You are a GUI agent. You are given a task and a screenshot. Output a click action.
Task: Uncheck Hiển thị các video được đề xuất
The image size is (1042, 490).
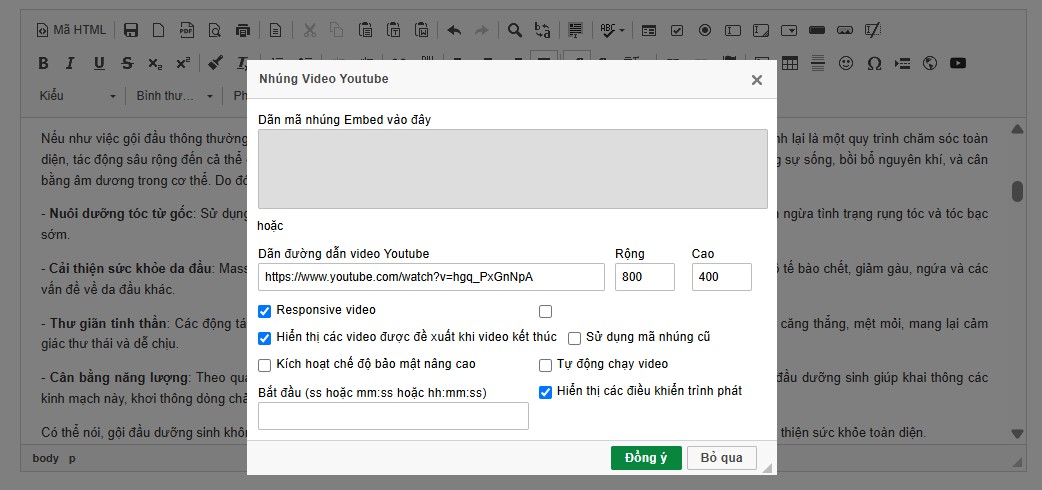tap(264, 338)
